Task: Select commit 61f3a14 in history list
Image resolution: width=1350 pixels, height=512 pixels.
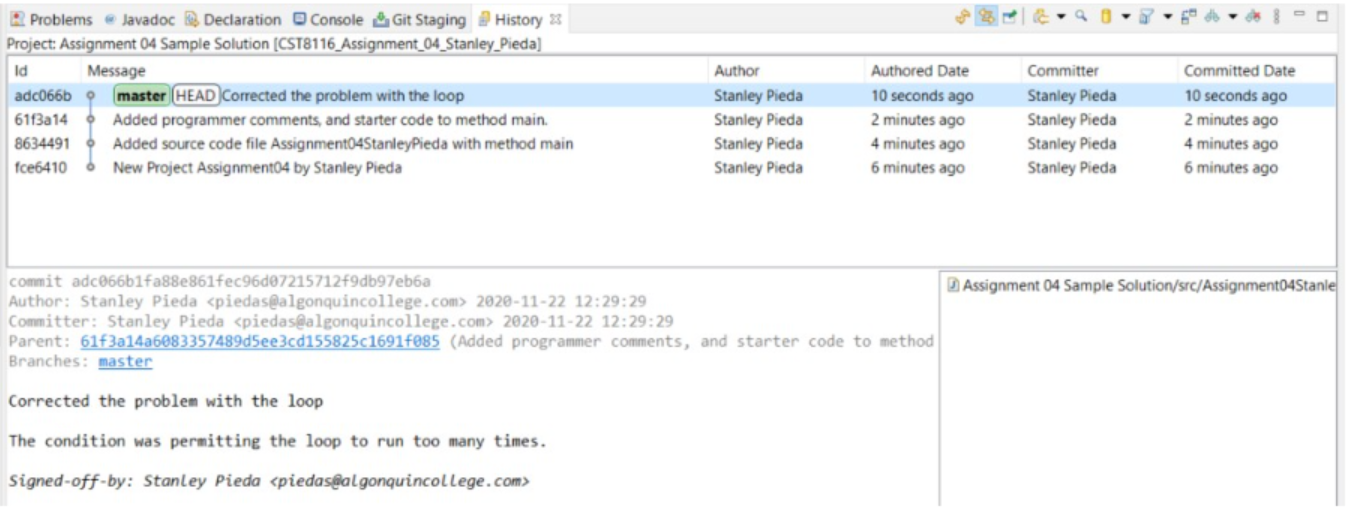Action: [x=671, y=120]
